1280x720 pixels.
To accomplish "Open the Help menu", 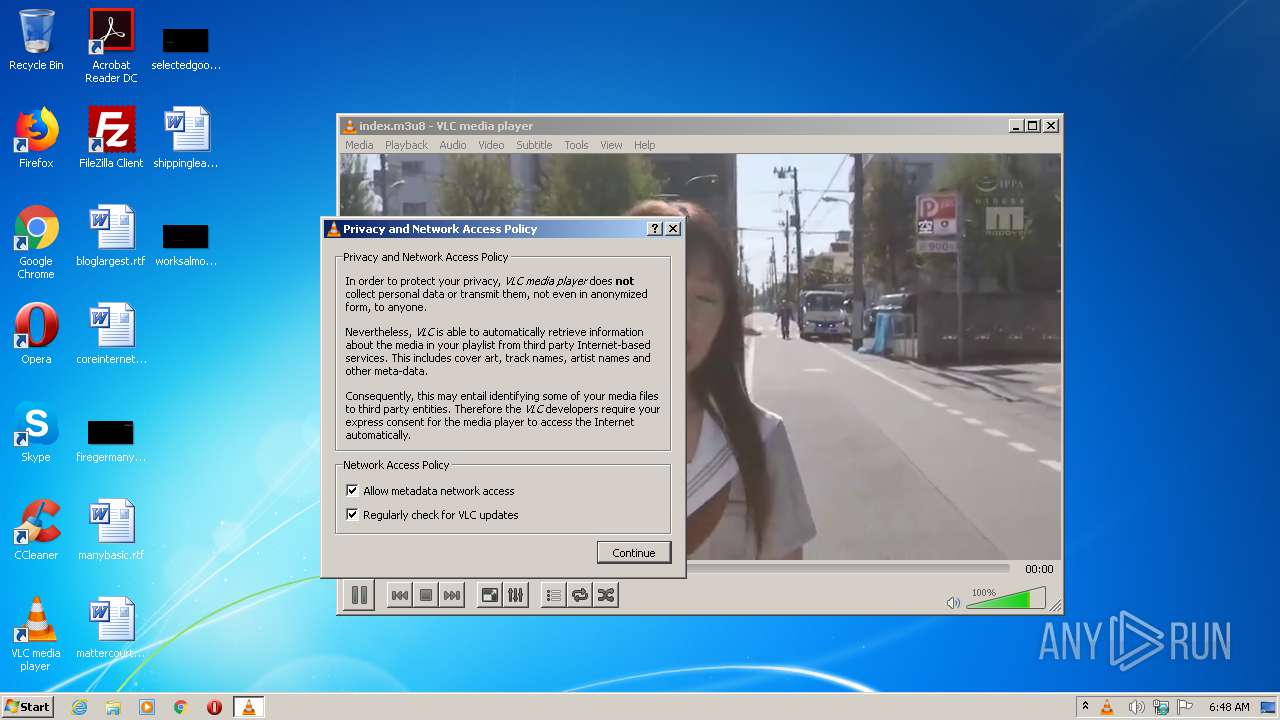I will (645, 145).
